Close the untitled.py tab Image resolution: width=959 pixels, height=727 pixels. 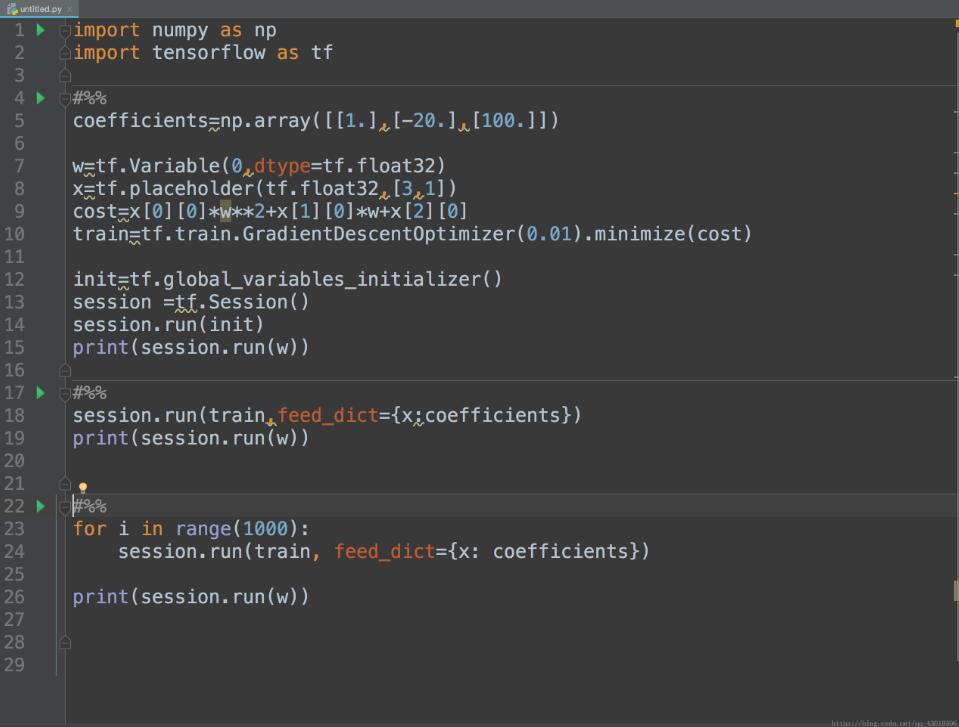coord(70,9)
